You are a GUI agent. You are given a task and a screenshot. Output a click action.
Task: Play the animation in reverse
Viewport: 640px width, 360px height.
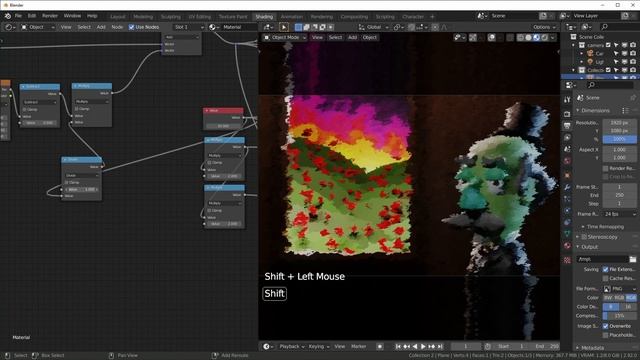click(415, 347)
